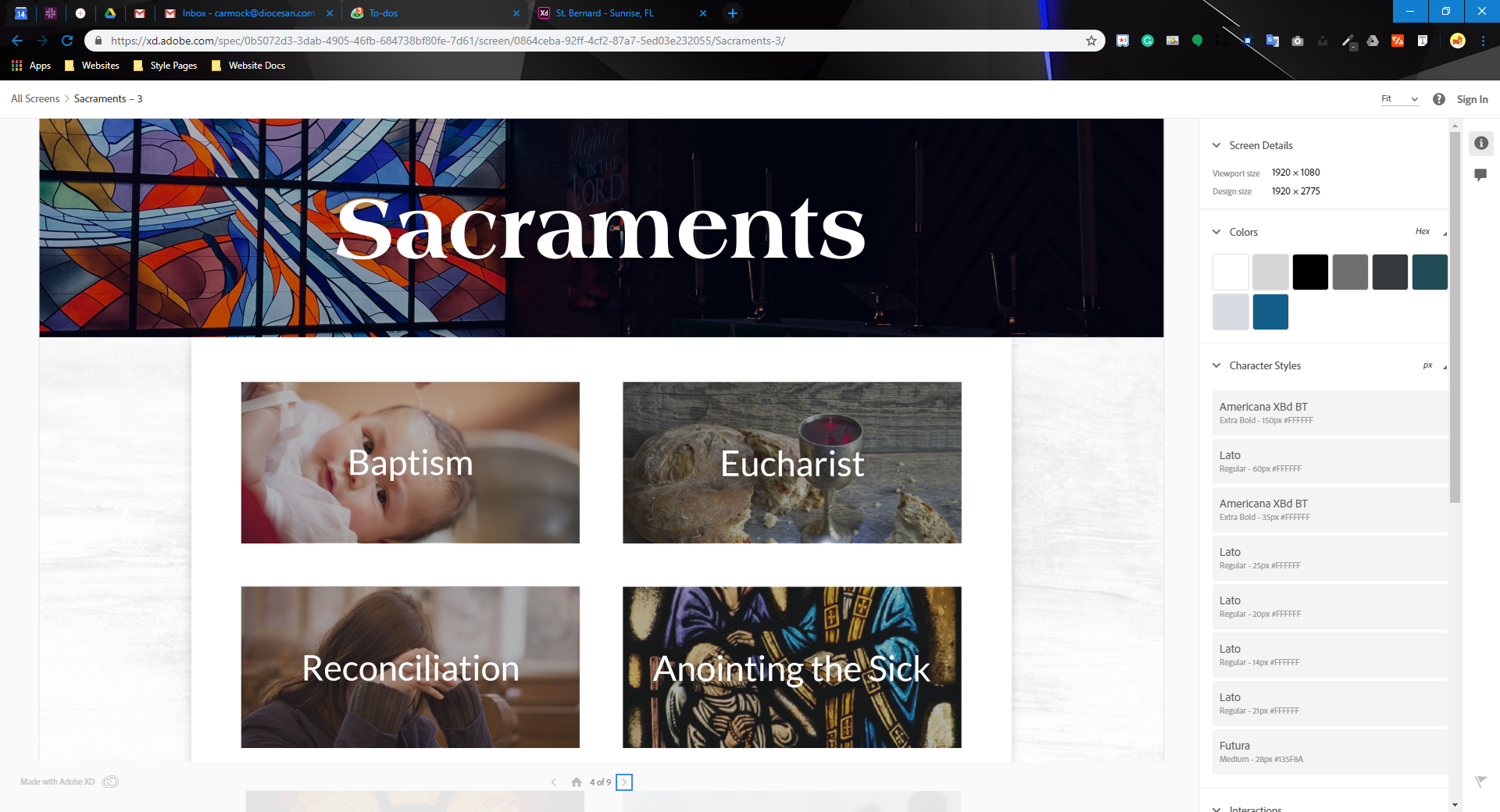1500x812 pixels.
Task: Open Chrome Apps shortcut
Action: 31,66
